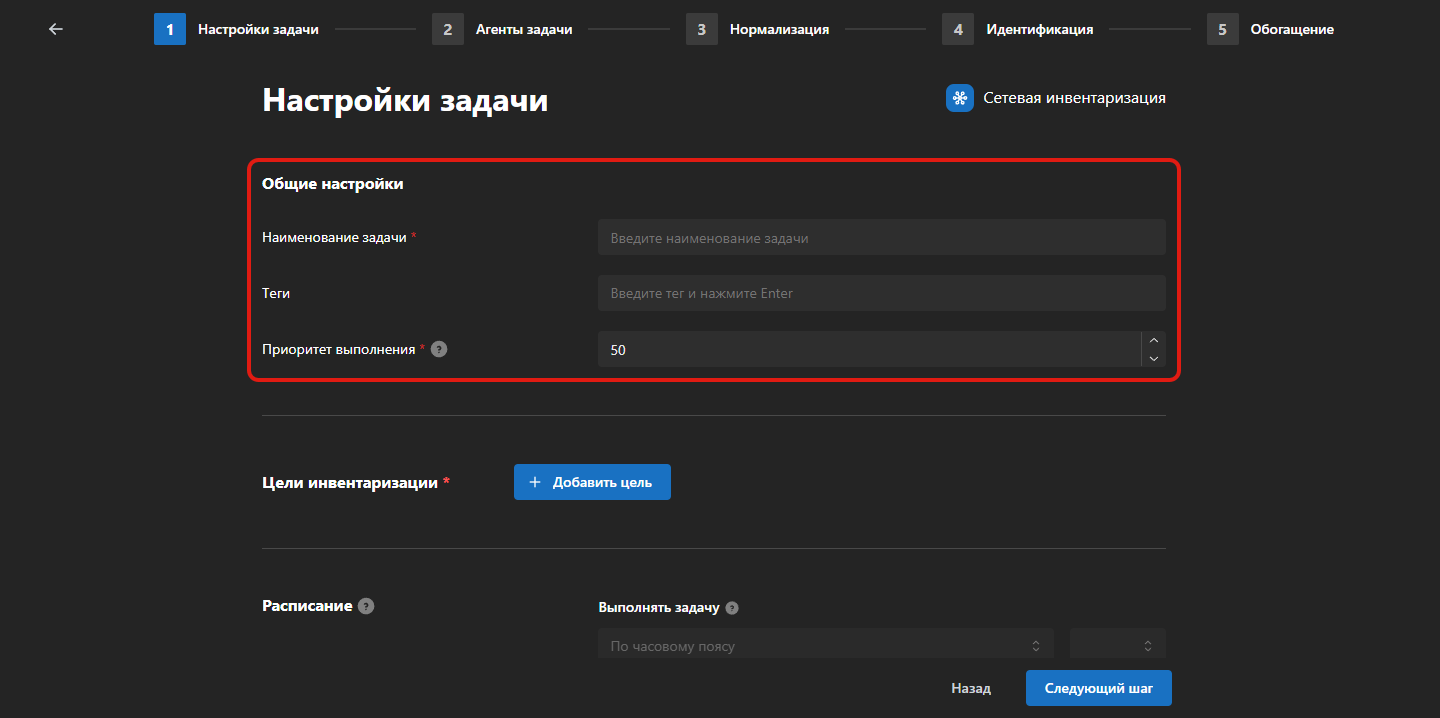1440x718 pixels.
Task: Open help icon next to Выполнять задачу
Action: [x=732, y=608]
